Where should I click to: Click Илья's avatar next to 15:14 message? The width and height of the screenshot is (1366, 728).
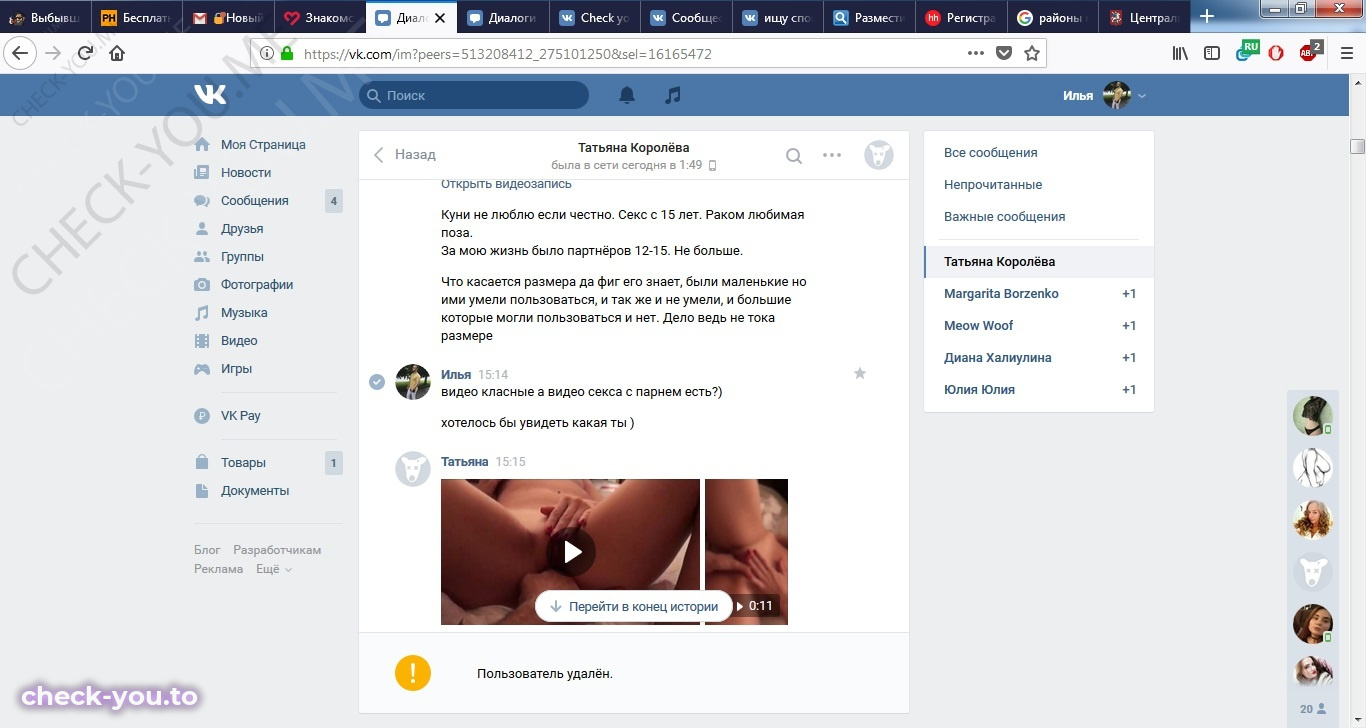click(413, 382)
